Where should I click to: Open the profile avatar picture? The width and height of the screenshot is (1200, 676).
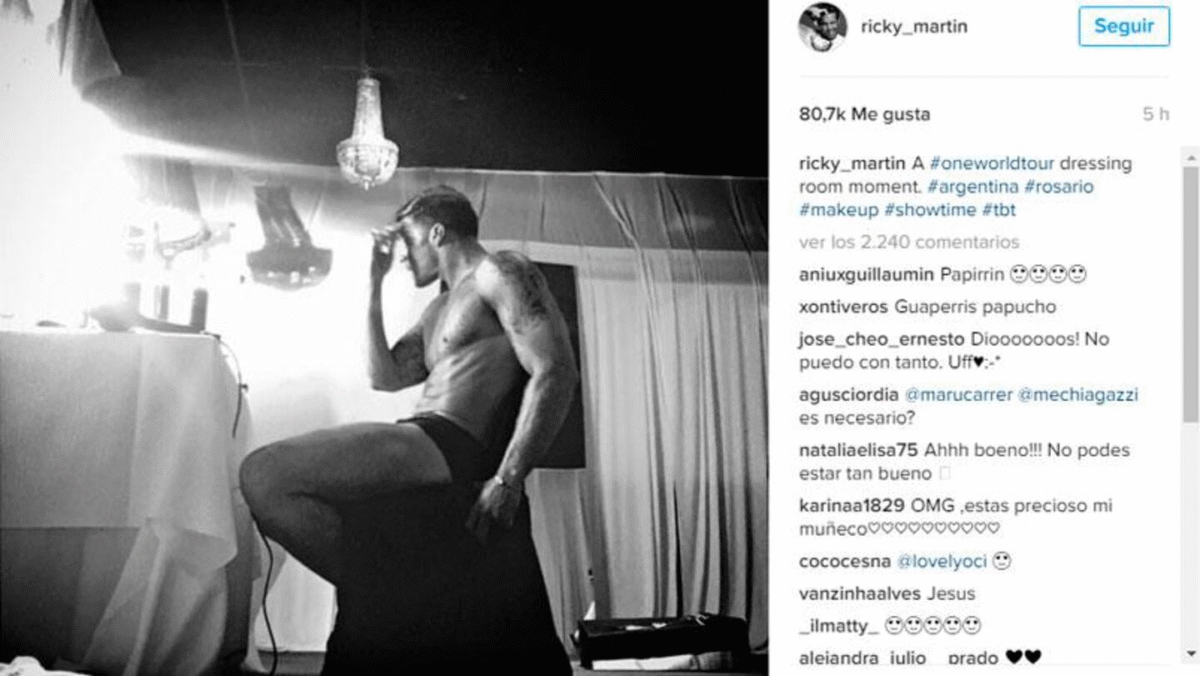tap(823, 26)
